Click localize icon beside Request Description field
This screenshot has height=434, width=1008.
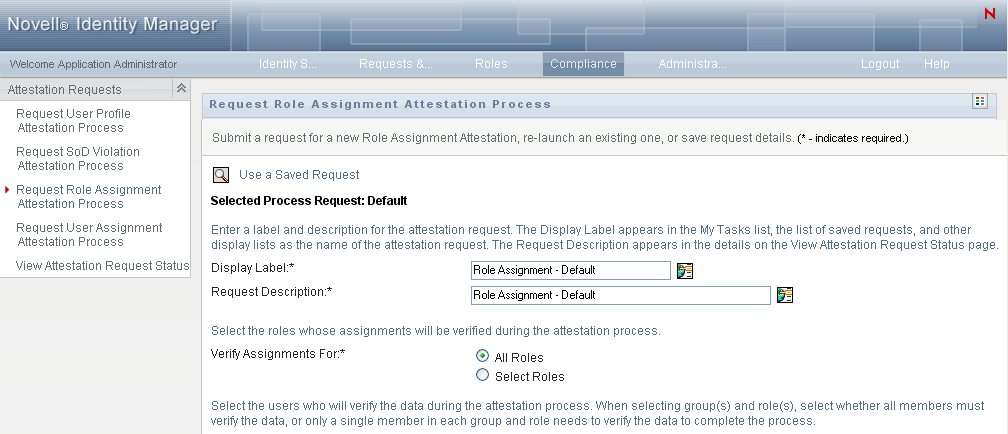(x=785, y=295)
